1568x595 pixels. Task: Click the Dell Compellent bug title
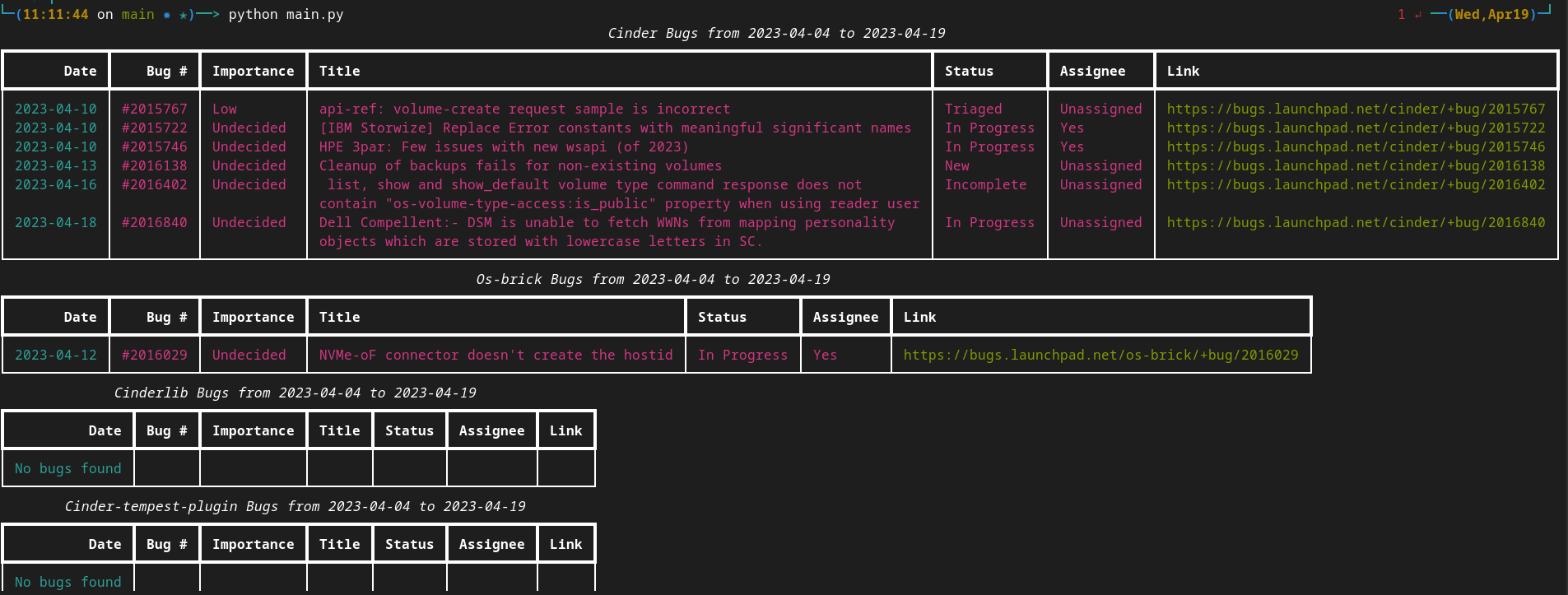tap(607, 231)
